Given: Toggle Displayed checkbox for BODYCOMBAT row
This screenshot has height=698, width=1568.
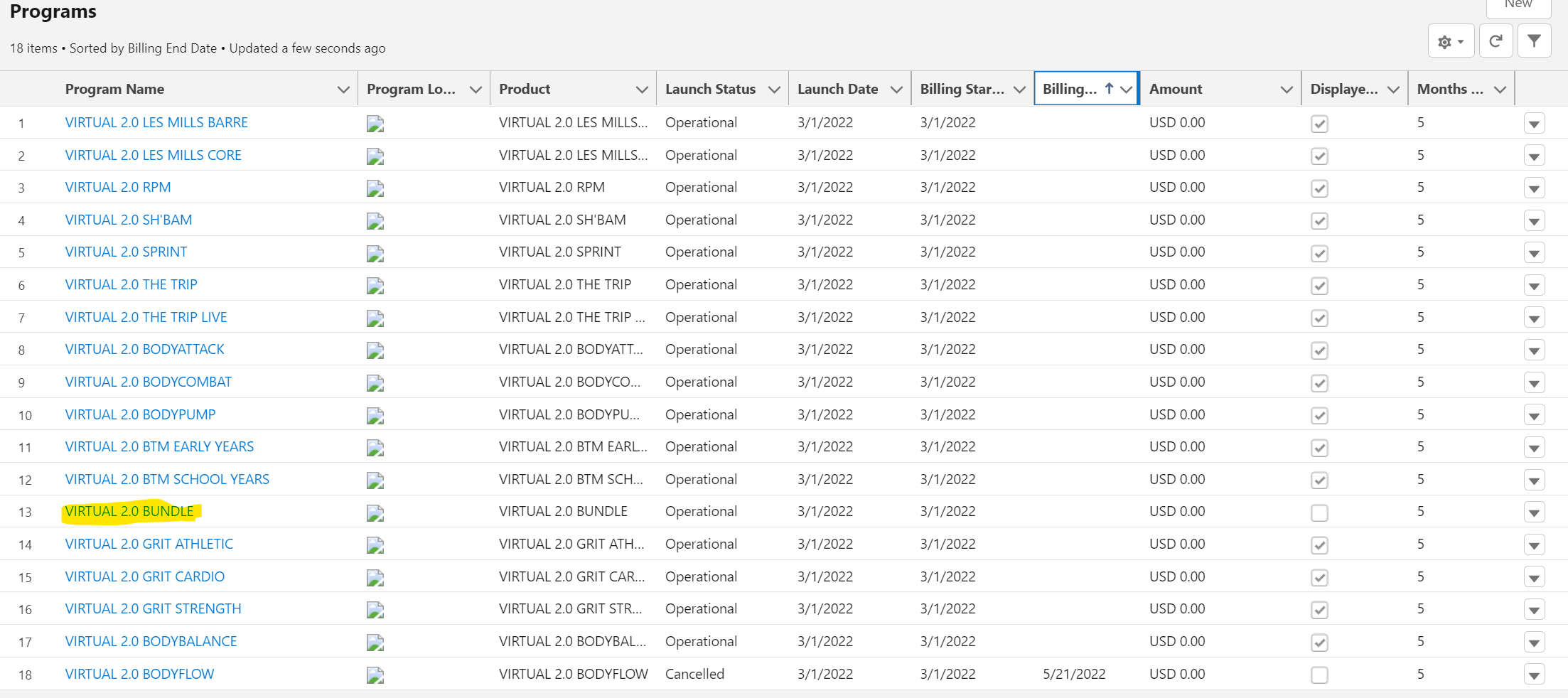Looking at the screenshot, I should pyautogui.click(x=1319, y=383).
